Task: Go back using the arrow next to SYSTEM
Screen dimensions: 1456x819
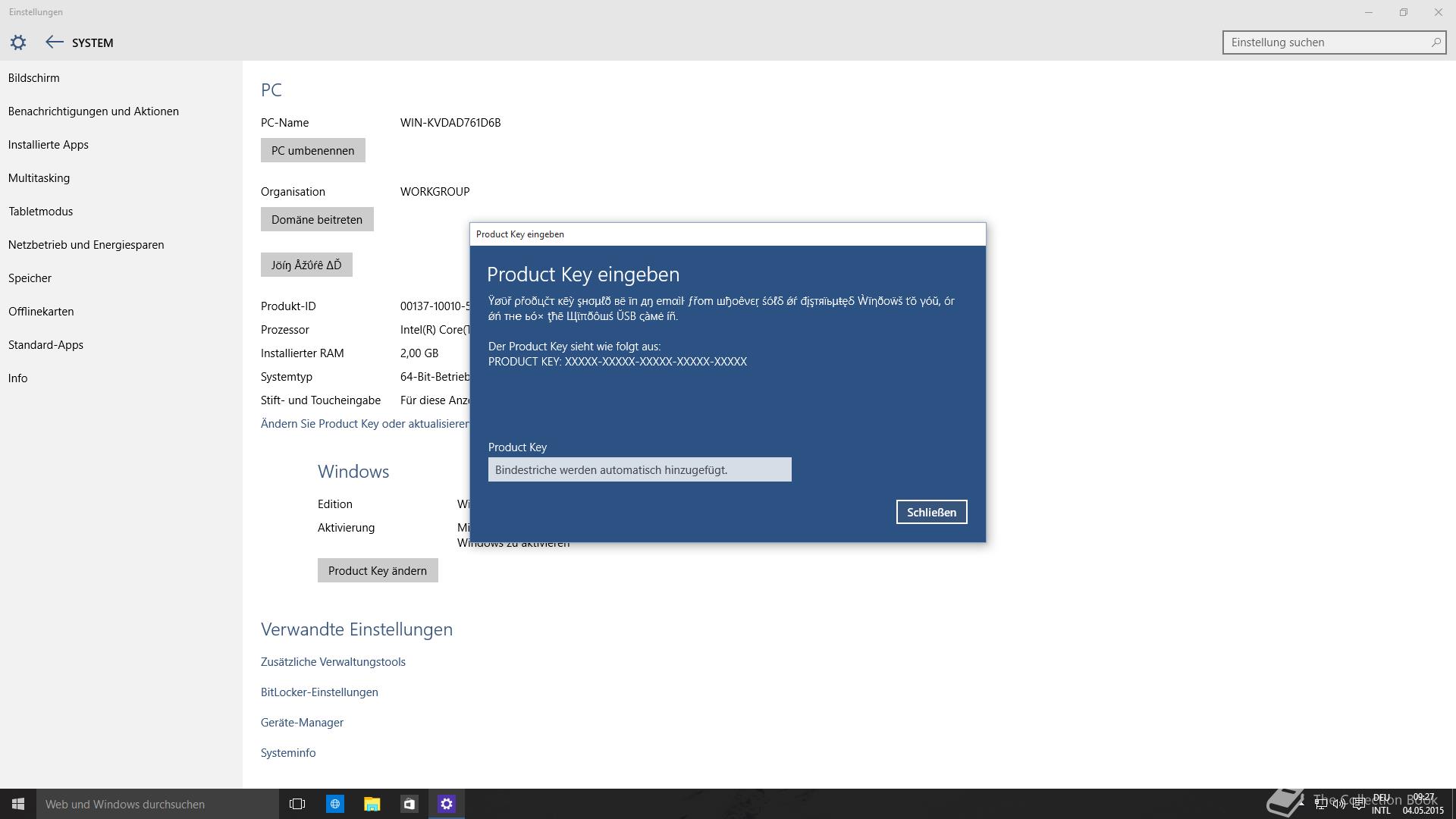Action: [x=54, y=42]
